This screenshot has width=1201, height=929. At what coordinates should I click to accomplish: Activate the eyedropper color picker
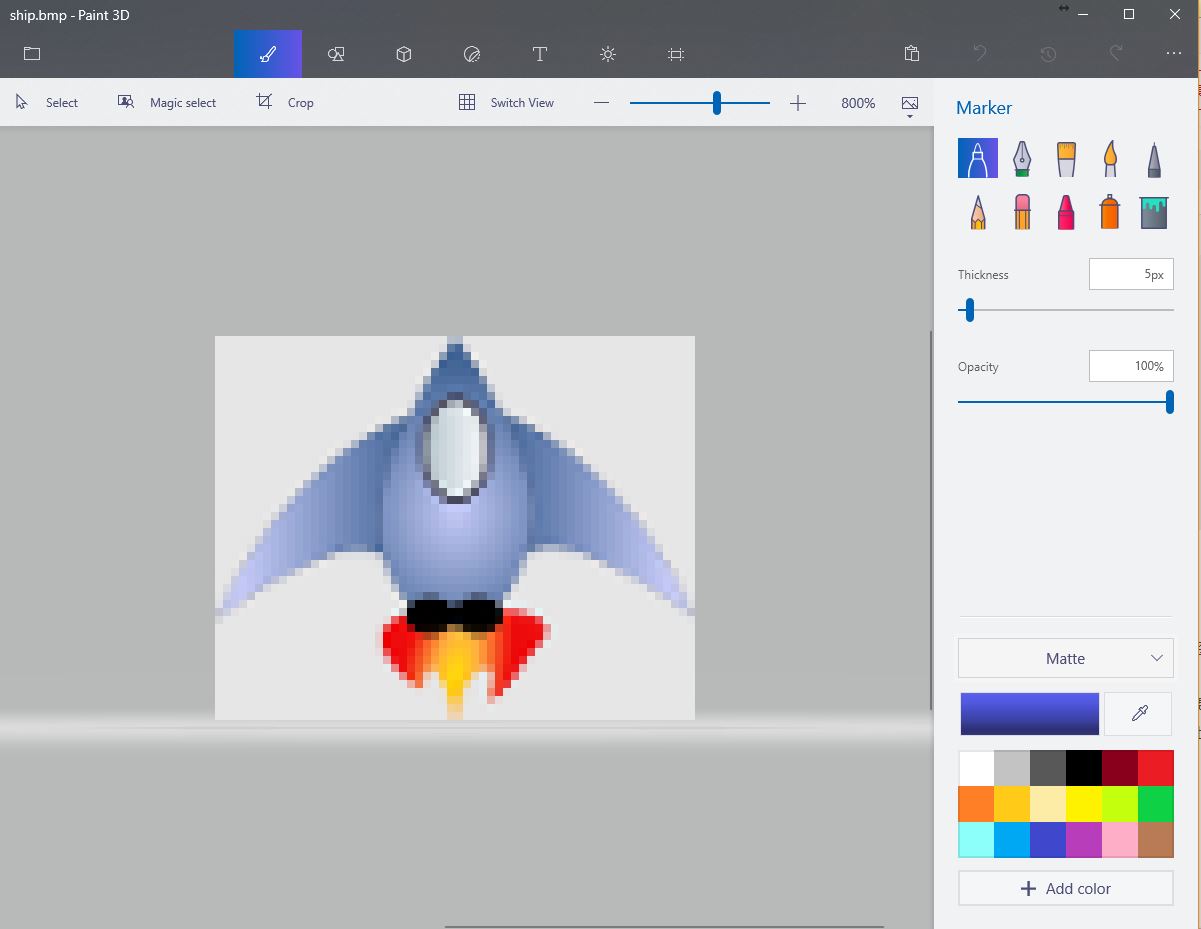click(1138, 713)
